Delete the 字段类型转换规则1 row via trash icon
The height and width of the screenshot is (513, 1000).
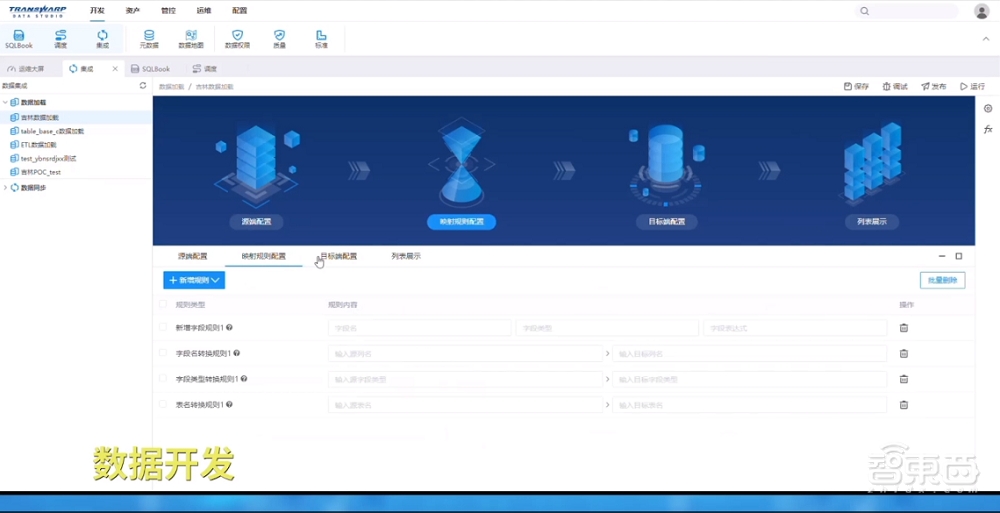pos(904,379)
